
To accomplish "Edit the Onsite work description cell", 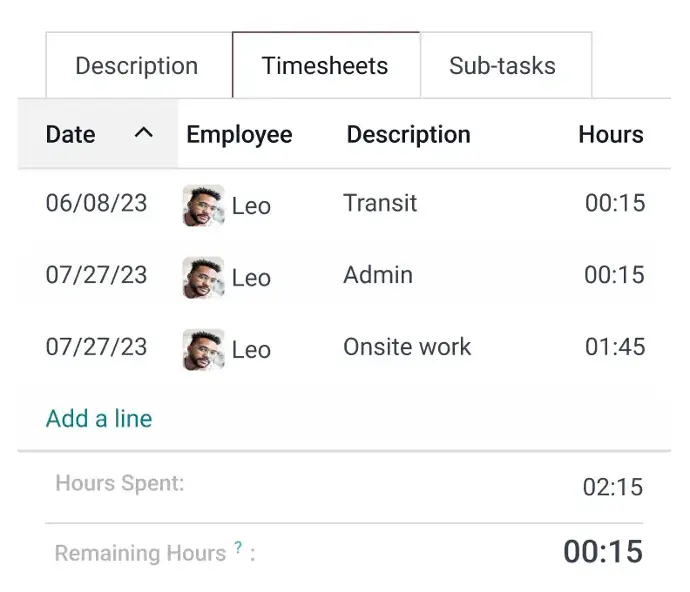I will click(407, 347).
